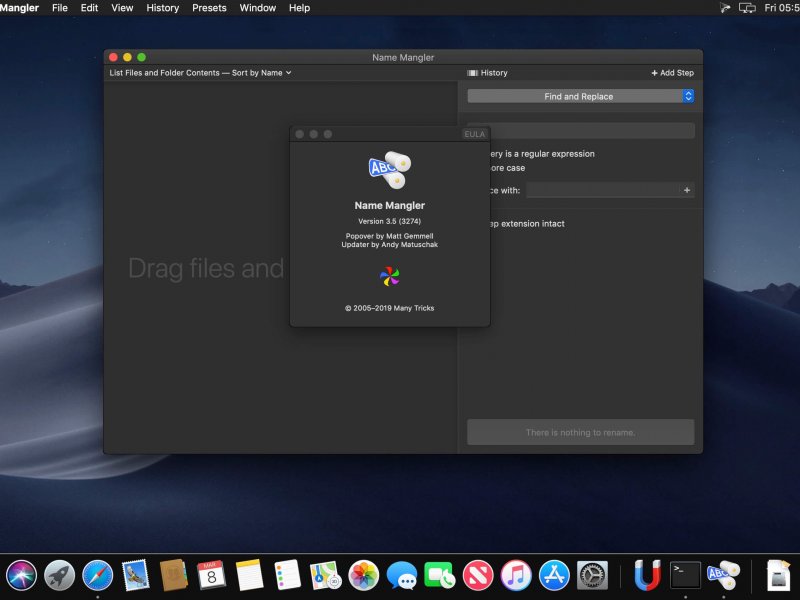Open Contacts from the dock
The height and width of the screenshot is (600, 800).
click(173, 575)
